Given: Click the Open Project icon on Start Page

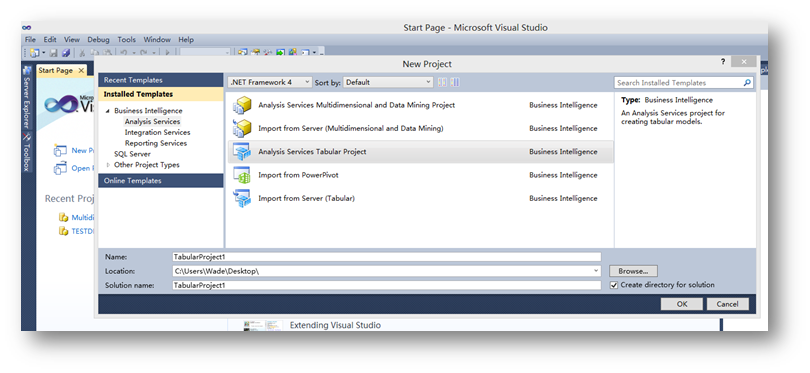Looking at the screenshot, I should (60, 168).
